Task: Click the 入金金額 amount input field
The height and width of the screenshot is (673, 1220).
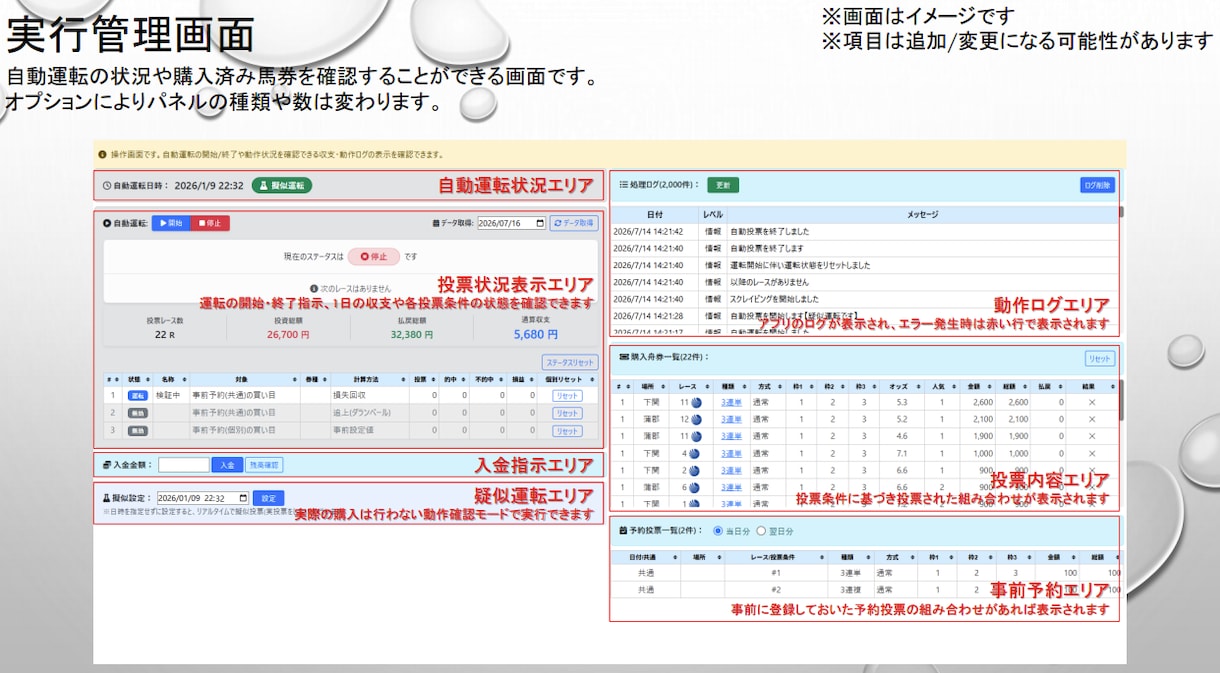Action: tap(184, 465)
